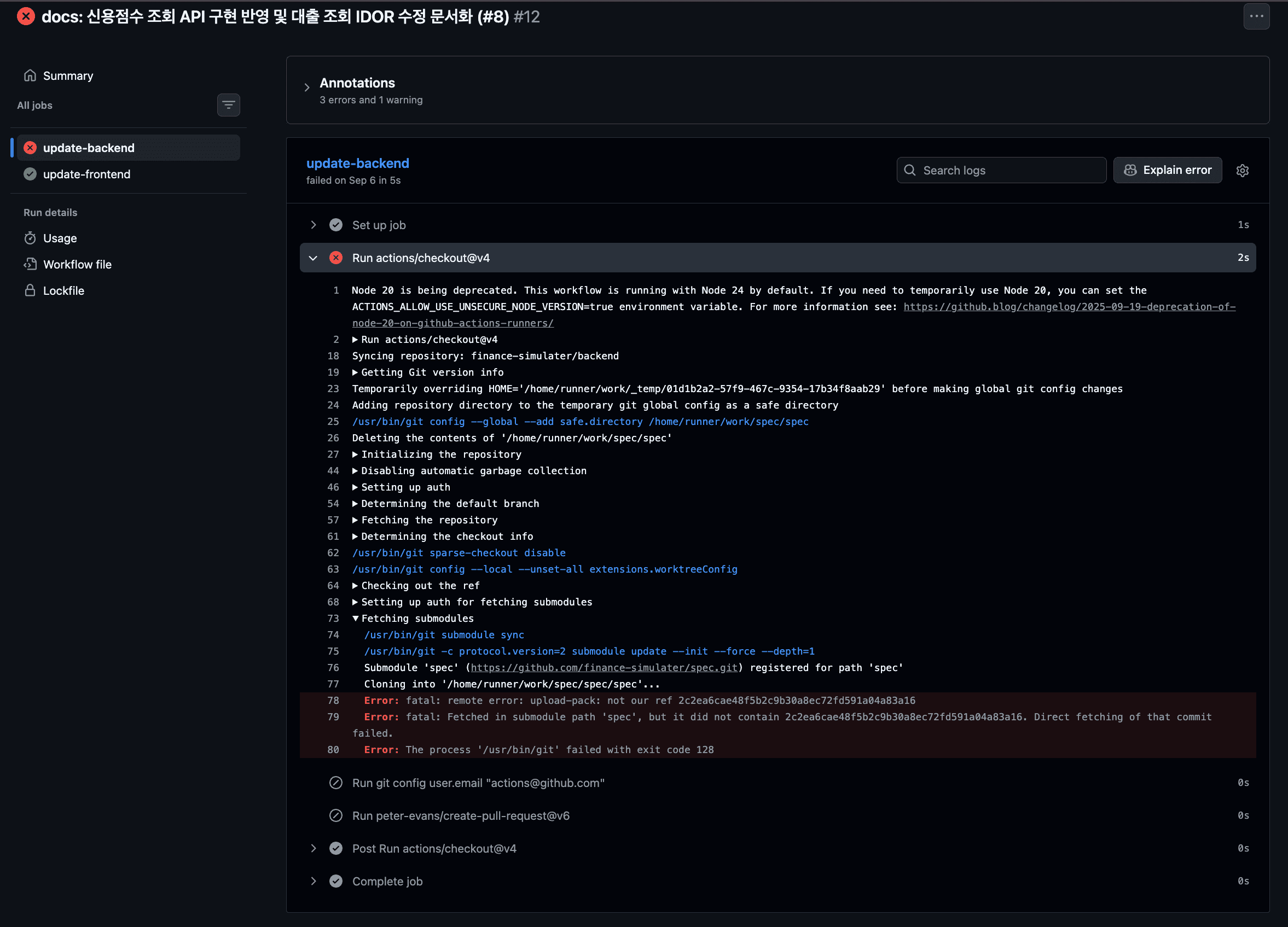Screen dimensions: 1288x927
Task: Select the skipped Run git config user.email step
Action: [x=778, y=783]
